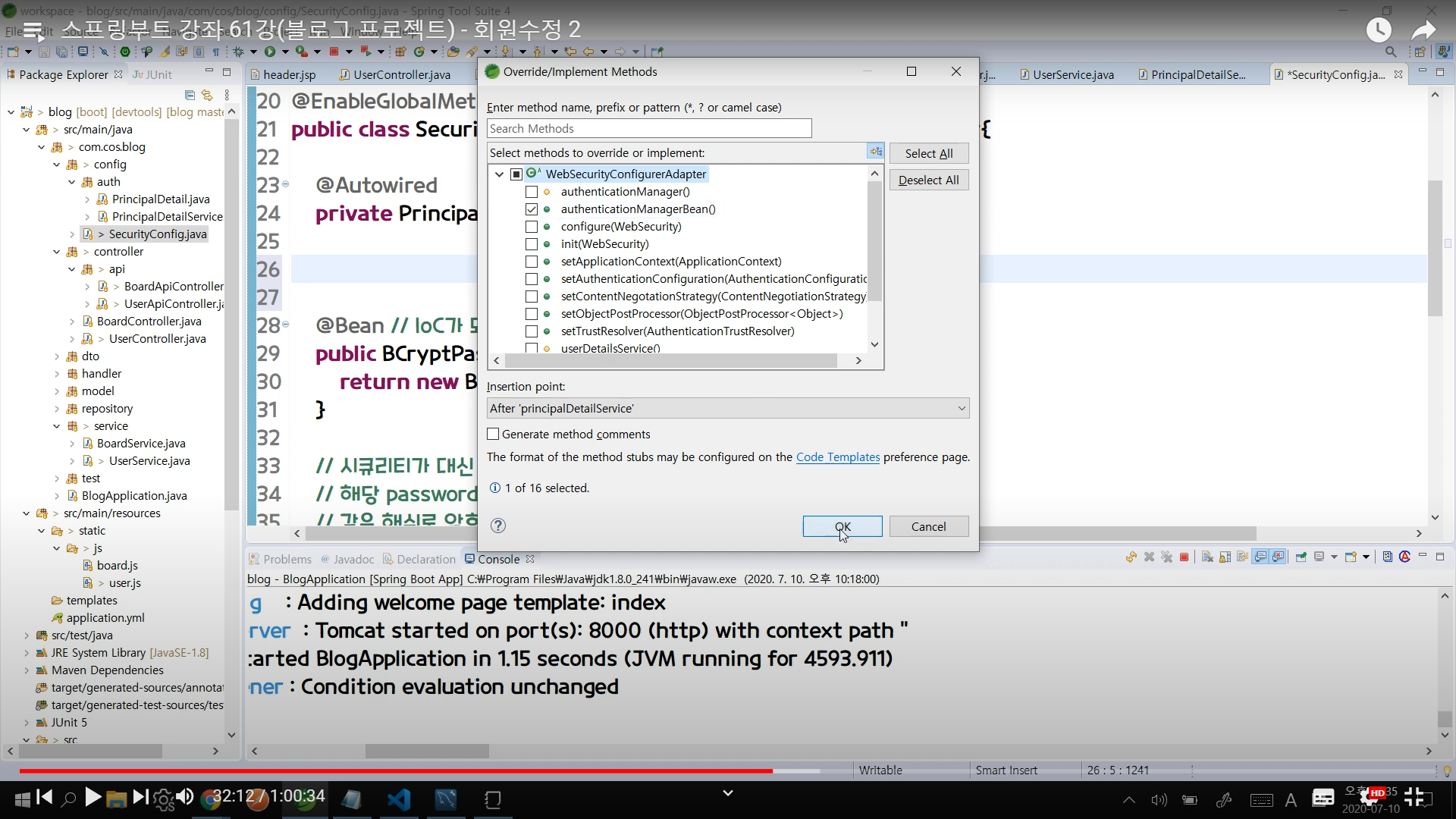Viewport: 1456px width, 819px height.
Task: Check init(WebSecurity) checkbox
Action: click(x=532, y=244)
